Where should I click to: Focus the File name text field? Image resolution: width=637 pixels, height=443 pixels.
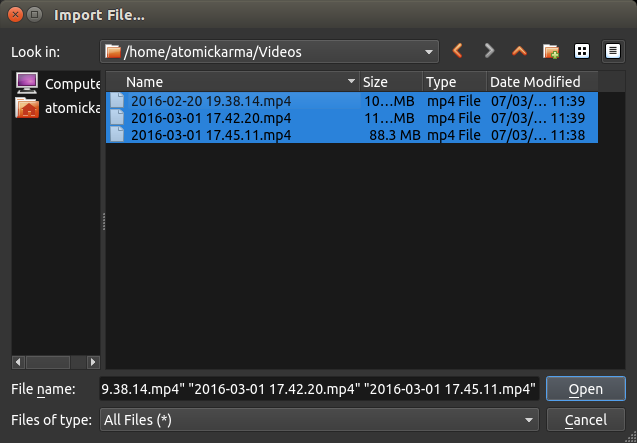(319, 389)
